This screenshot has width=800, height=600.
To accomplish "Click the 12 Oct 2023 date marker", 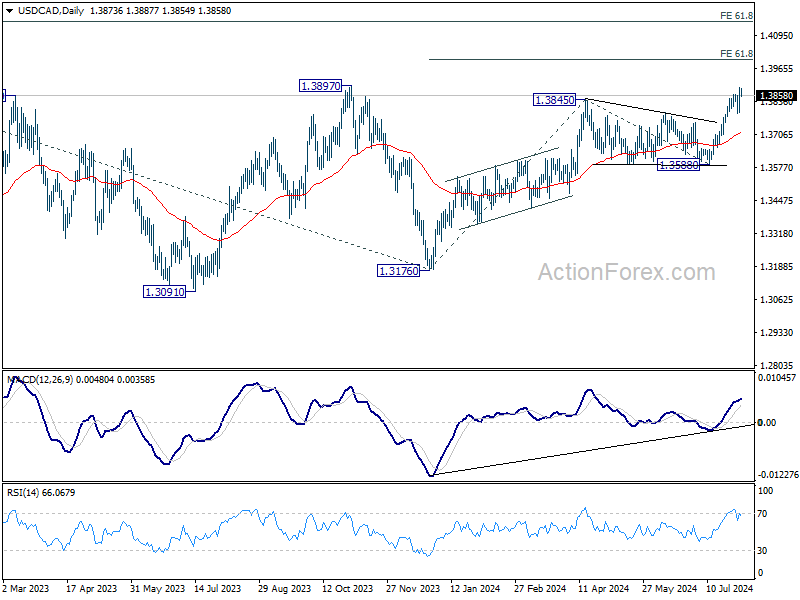I will 346,590.
